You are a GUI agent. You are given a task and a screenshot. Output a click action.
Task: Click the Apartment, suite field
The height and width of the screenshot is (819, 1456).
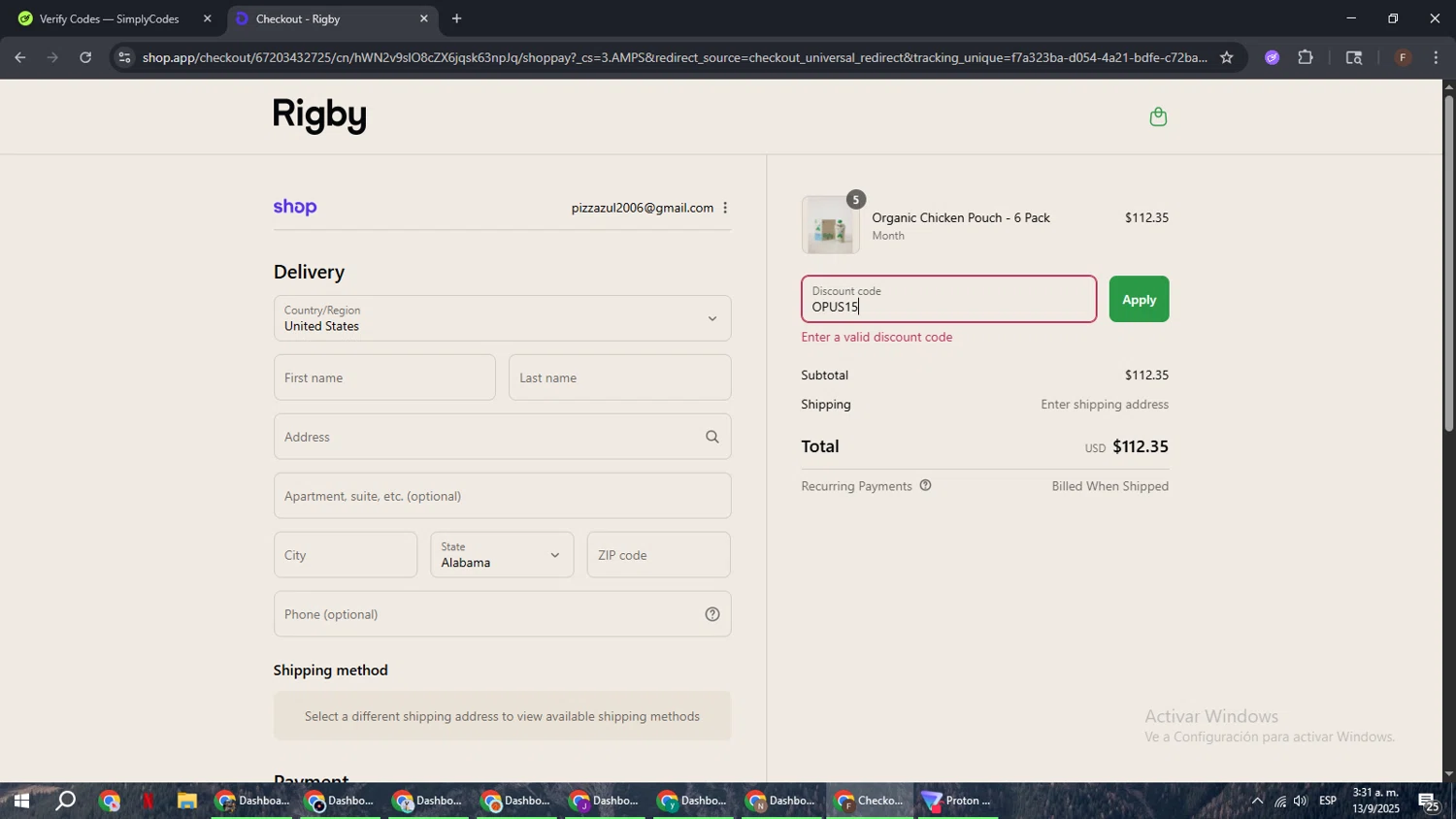[x=502, y=496]
